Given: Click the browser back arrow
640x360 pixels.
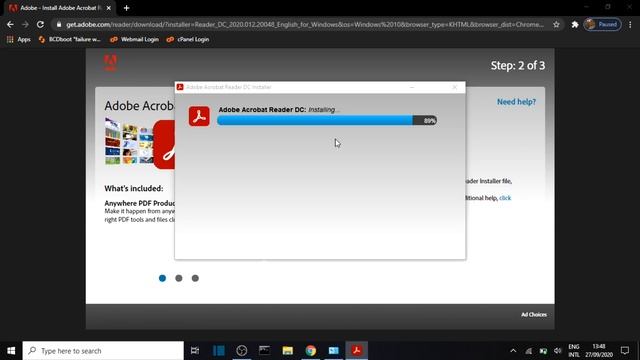Looking at the screenshot, I should tap(10, 24).
